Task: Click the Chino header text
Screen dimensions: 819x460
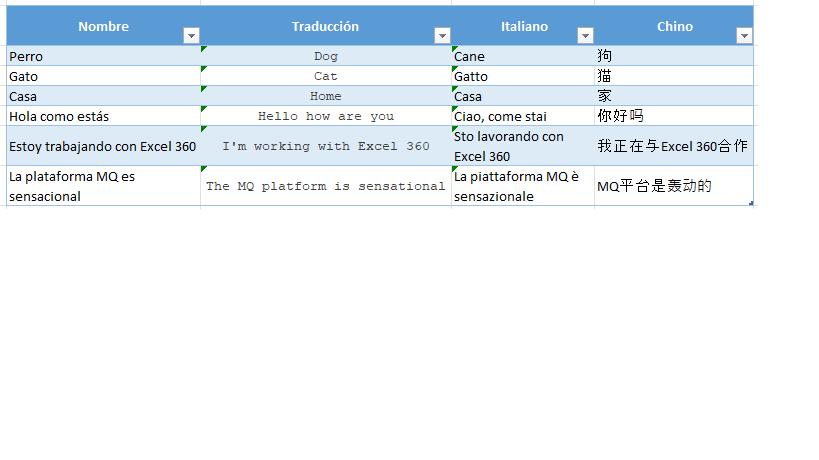Action: (674, 26)
